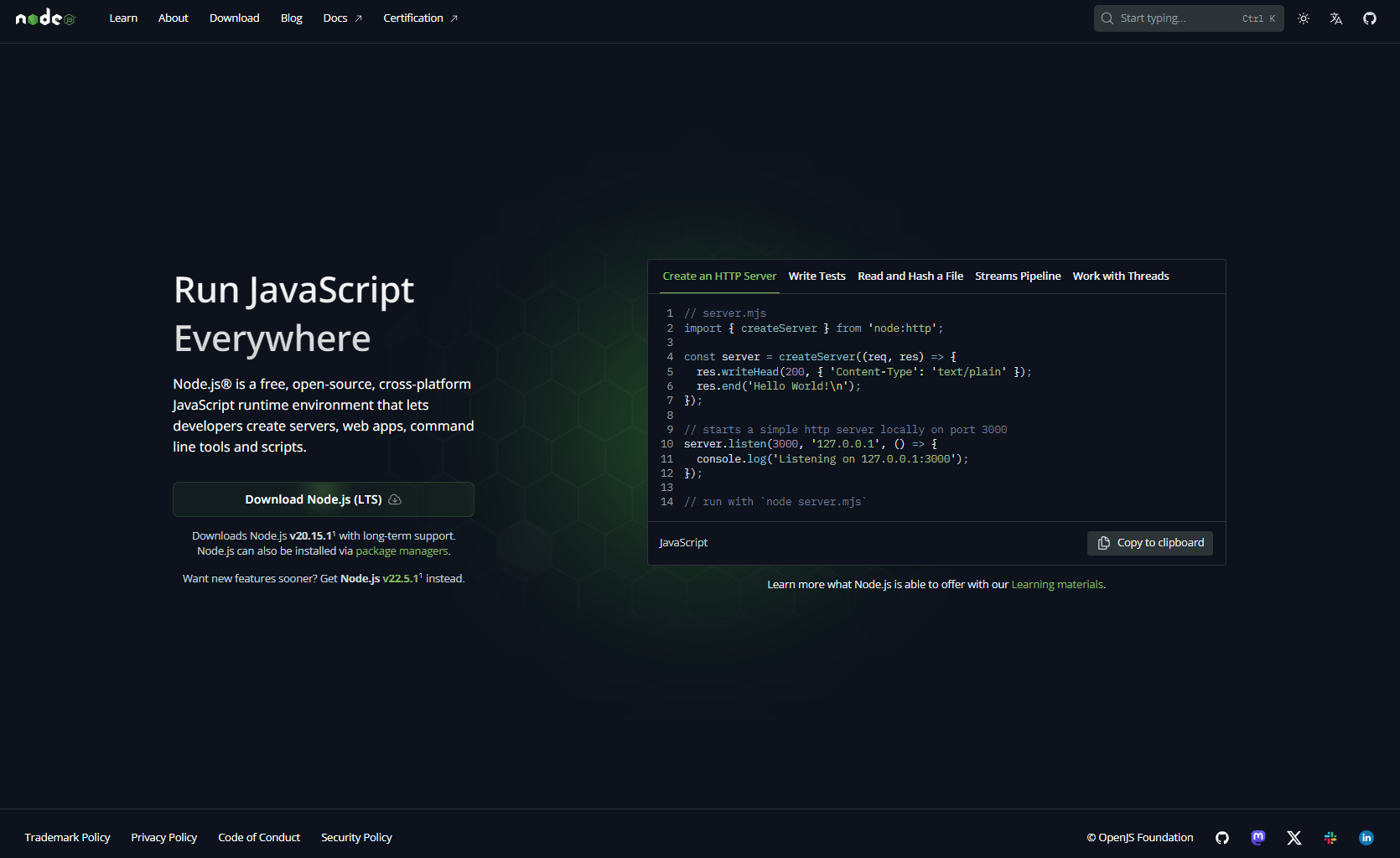Open the Code of Conduct footer link

(x=259, y=838)
